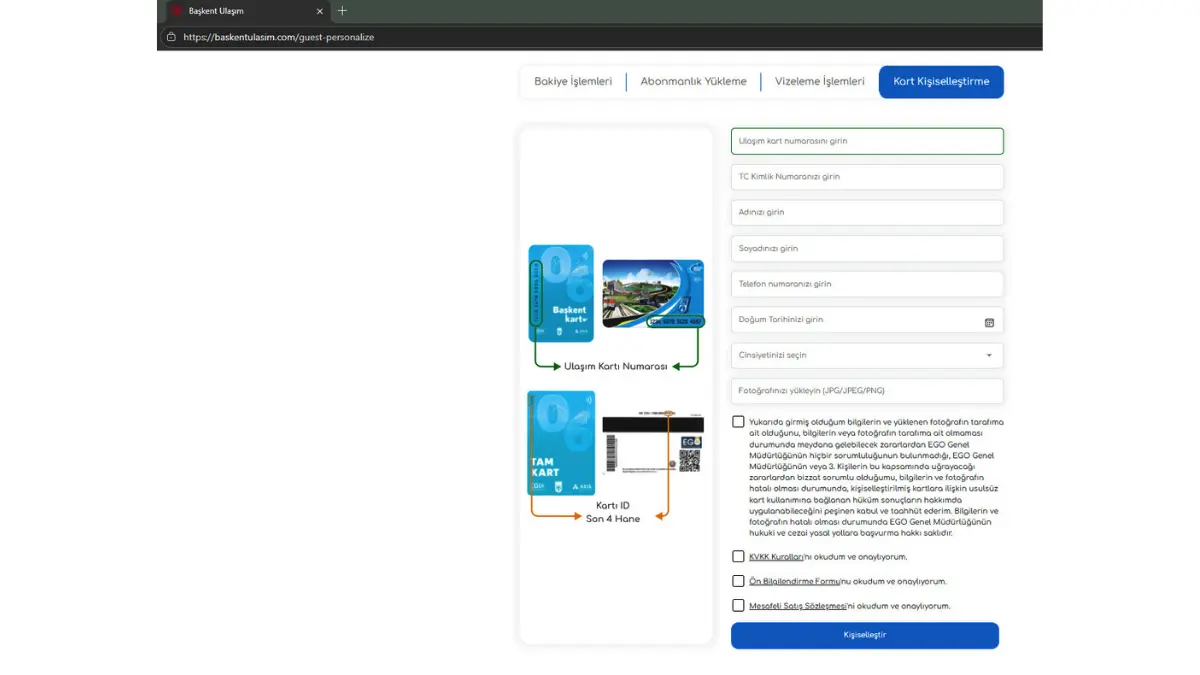Close the Başkent Ulaşım browser tab
Viewport: 1200px width, 675px height.
point(320,11)
